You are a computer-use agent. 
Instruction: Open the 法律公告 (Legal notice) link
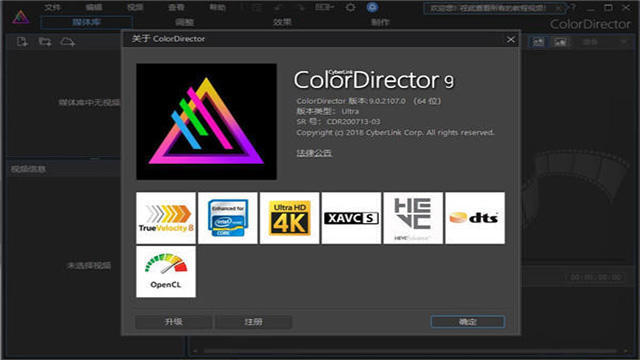[x=314, y=153]
